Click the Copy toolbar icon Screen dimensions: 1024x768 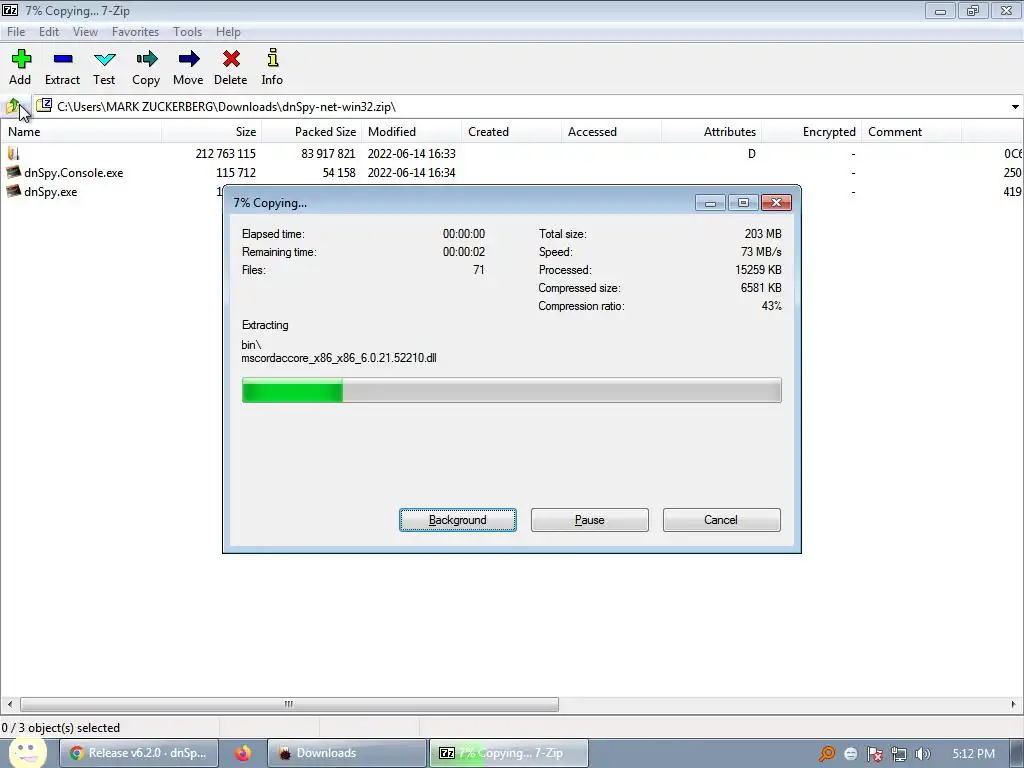[x=146, y=59]
